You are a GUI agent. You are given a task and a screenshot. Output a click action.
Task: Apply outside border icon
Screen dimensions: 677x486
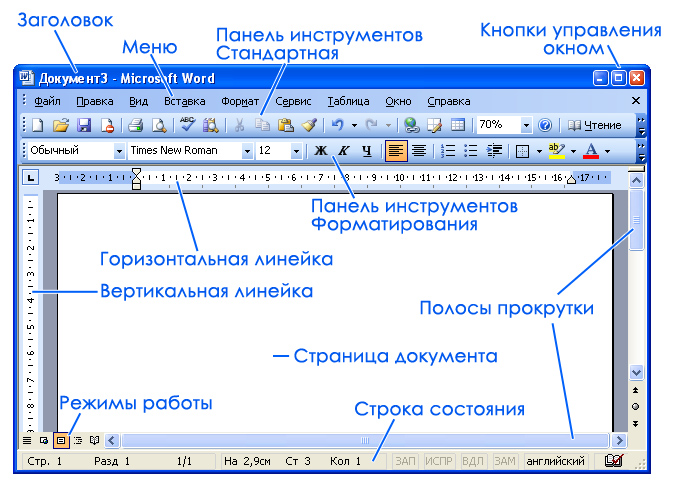[522, 151]
